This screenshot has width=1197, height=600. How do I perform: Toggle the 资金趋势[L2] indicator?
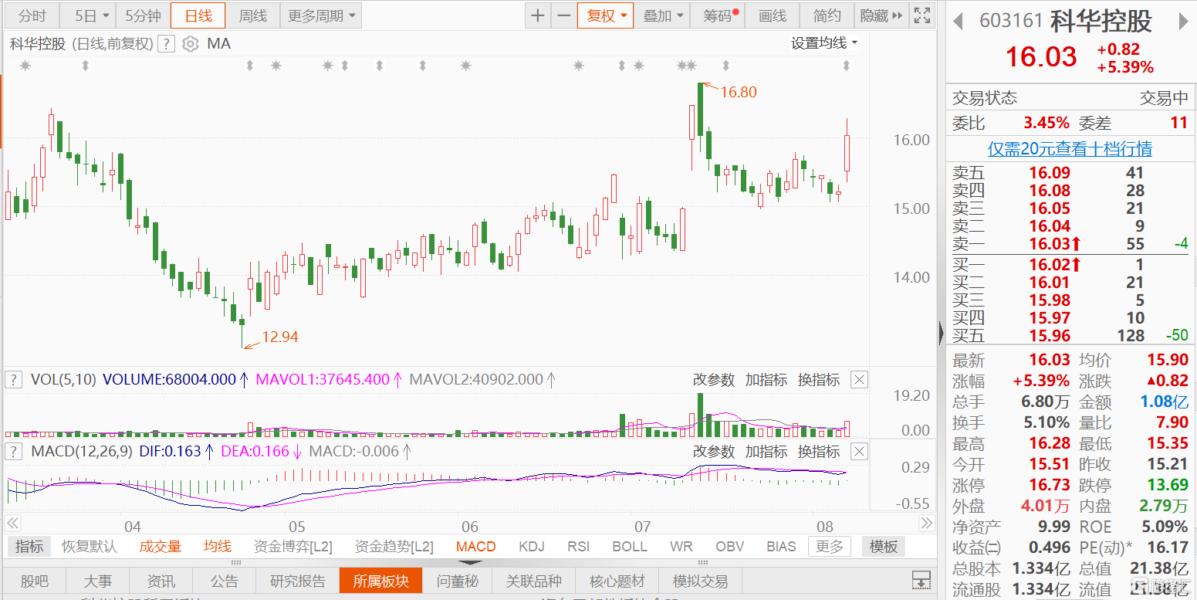394,547
